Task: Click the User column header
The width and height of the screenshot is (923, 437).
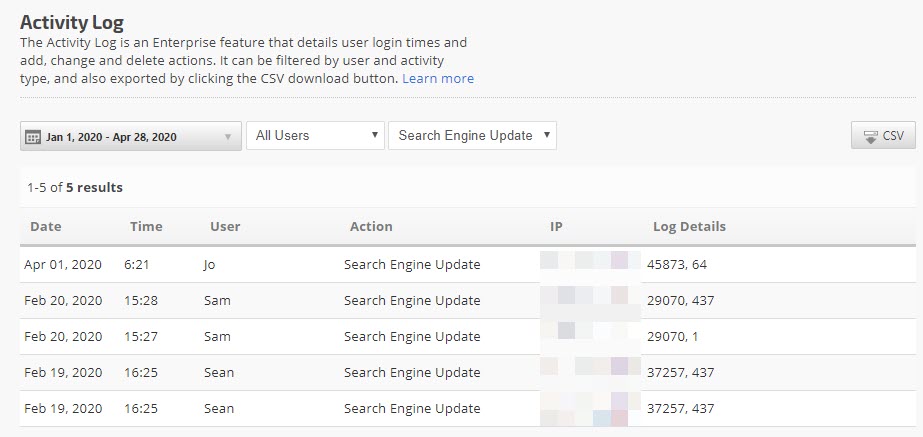Action: pos(225,227)
